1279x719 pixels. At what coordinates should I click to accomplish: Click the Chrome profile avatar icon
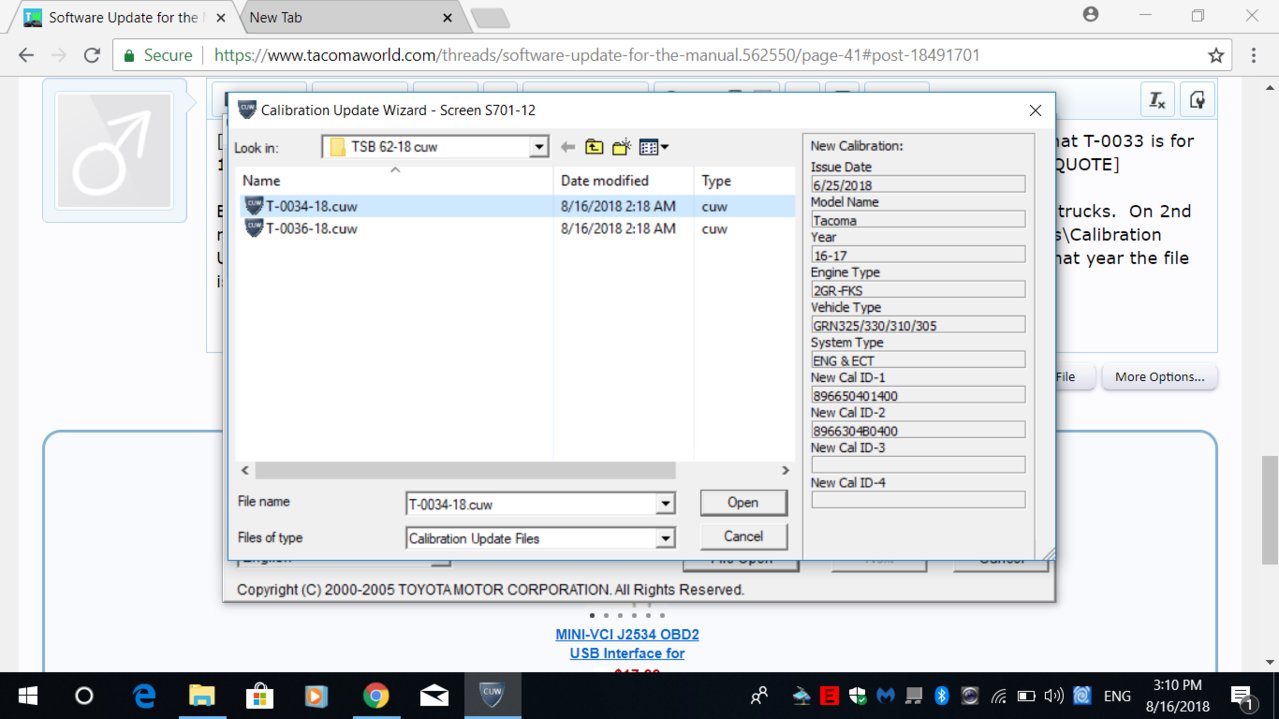click(x=1090, y=15)
